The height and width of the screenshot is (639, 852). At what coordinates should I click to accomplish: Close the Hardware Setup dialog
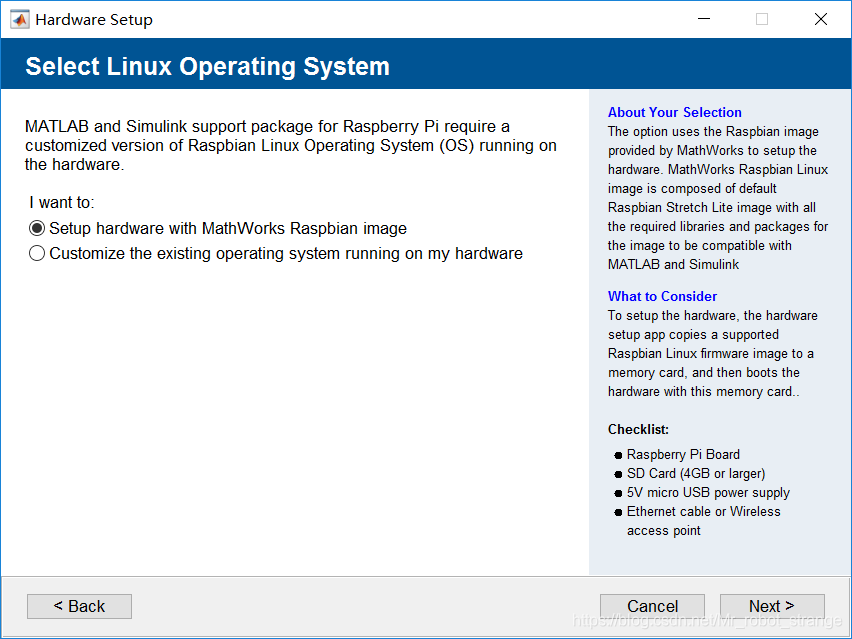[x=821, y=19]
